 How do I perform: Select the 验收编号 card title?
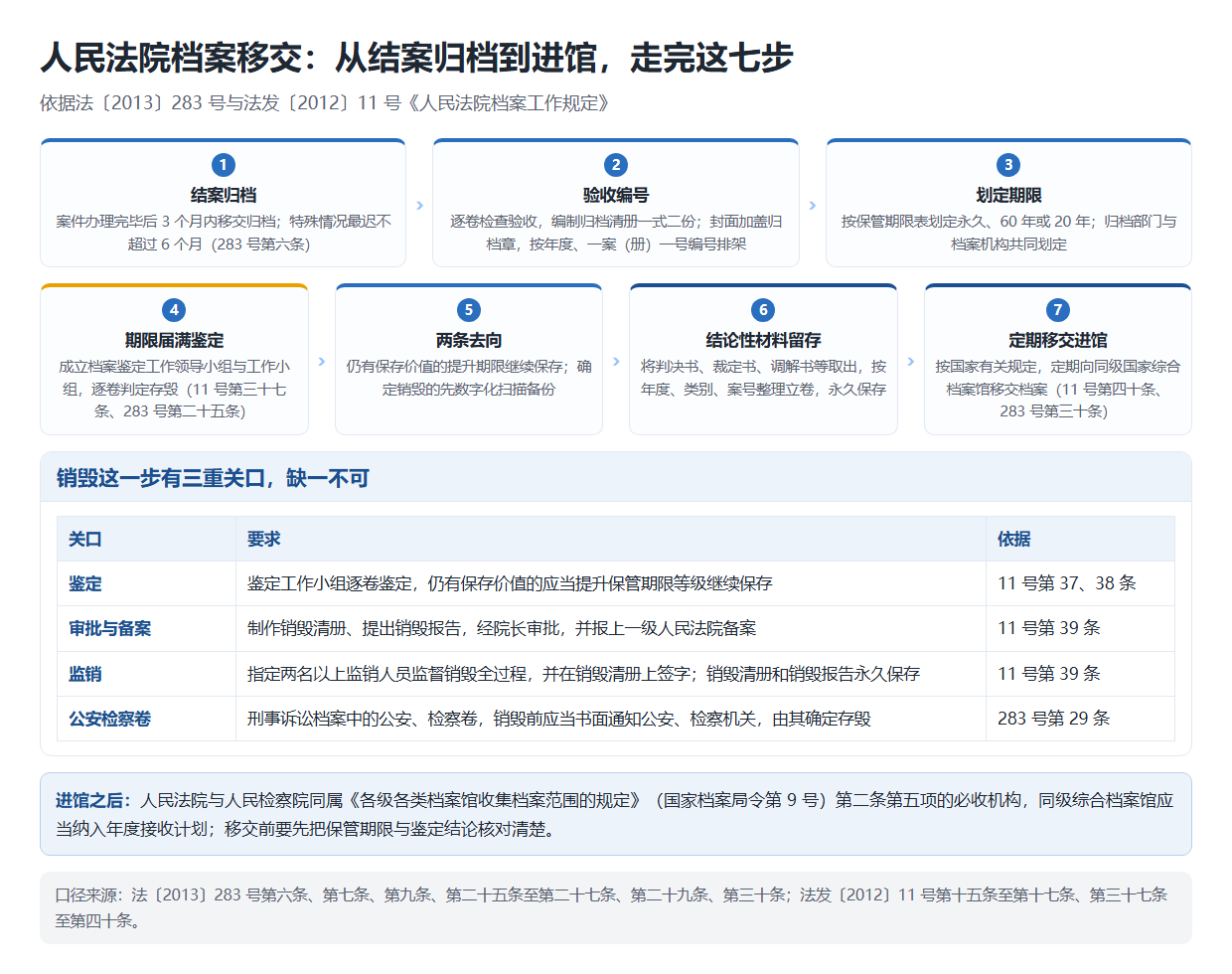(x=616, y=195)
